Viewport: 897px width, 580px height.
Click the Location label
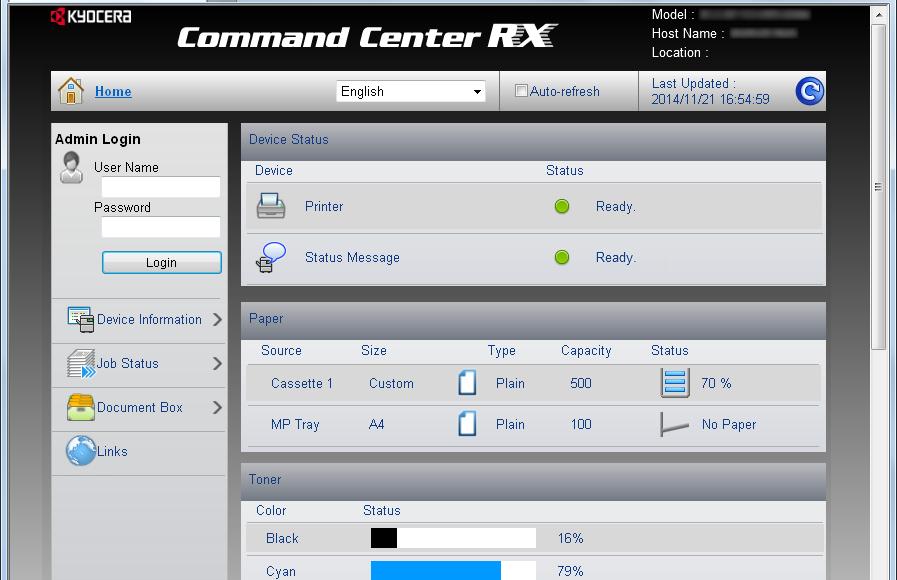(x=680, y=53)
